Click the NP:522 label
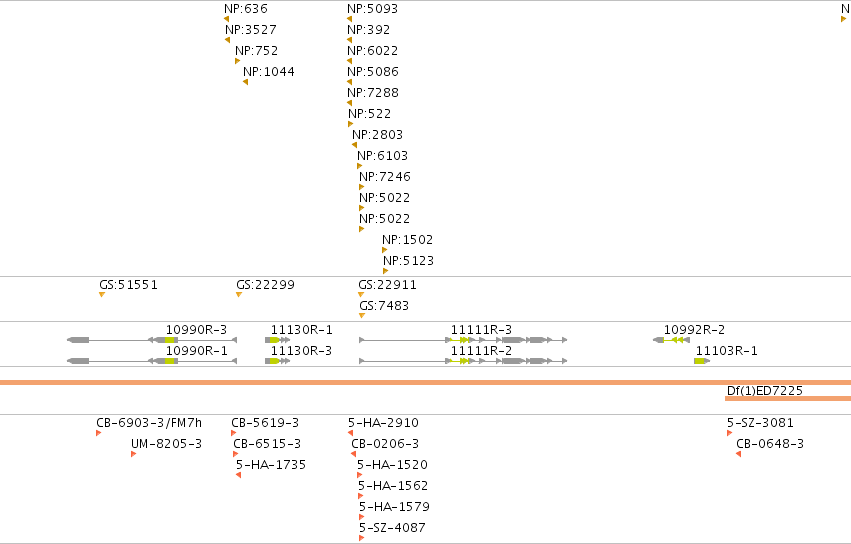This screenshot has width=851, height=544. click(370, 113)
